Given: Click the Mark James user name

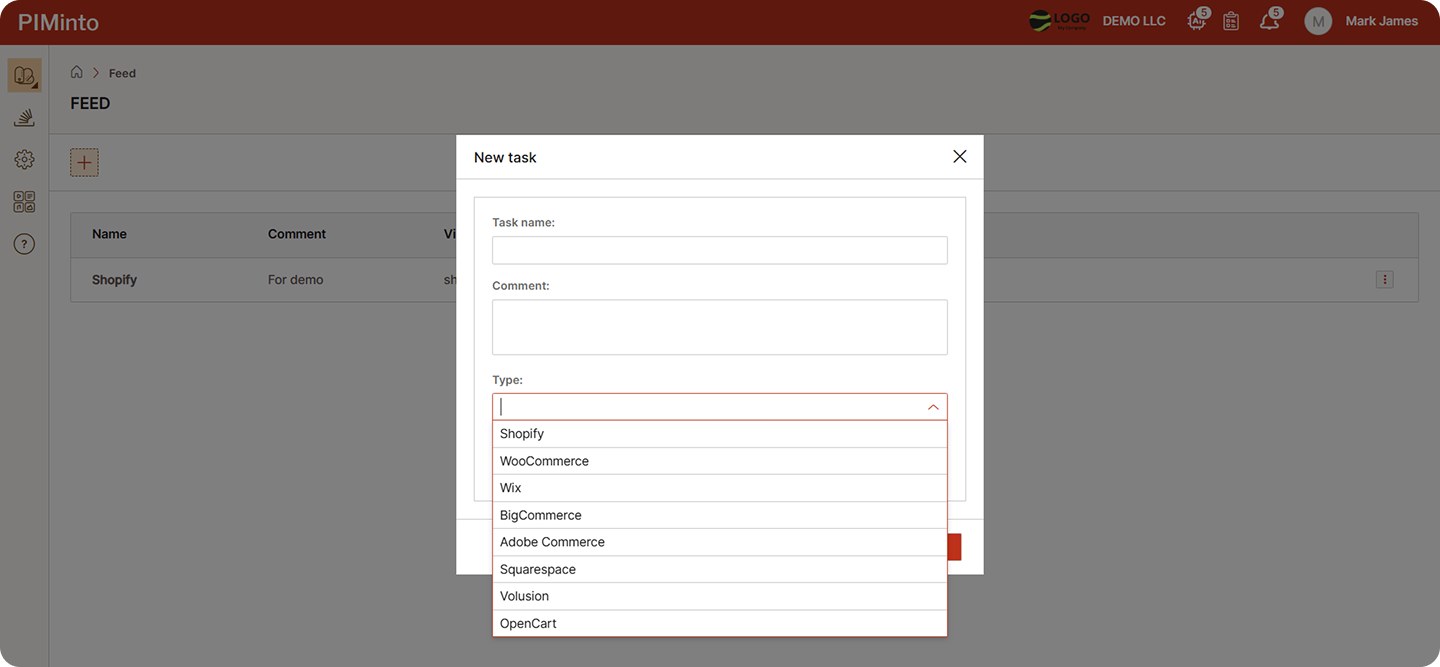Looking at the screenshot, I should [1381, 21].
